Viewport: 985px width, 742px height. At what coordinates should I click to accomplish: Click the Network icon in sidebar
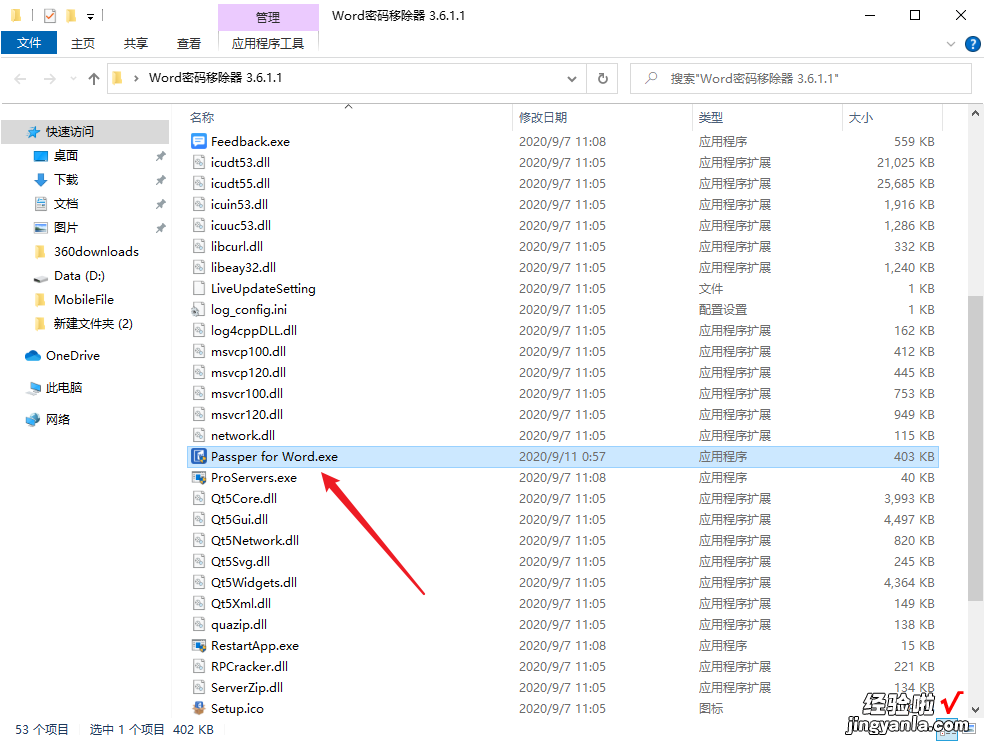coord(33,420)
